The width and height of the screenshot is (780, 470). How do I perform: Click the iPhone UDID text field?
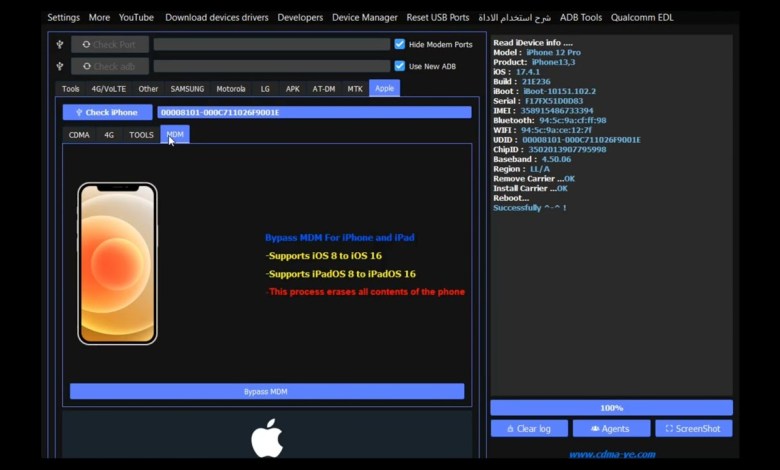(x=314, y=112)
